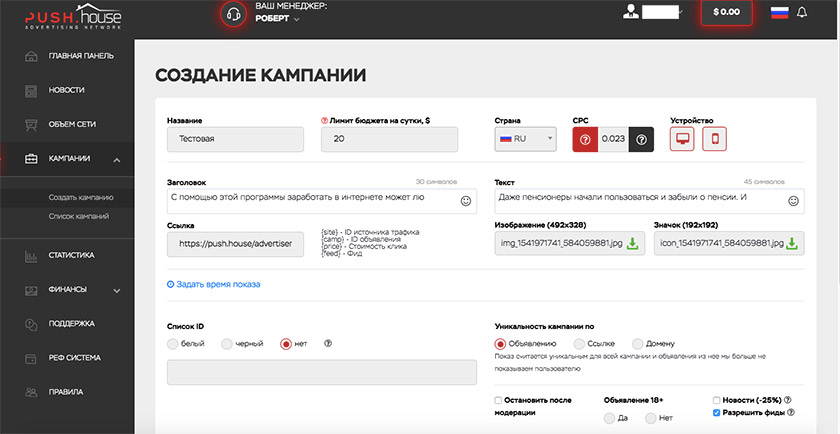Click the upload icon for Изображение
840x434 pixels.
(x=633, y=243)
